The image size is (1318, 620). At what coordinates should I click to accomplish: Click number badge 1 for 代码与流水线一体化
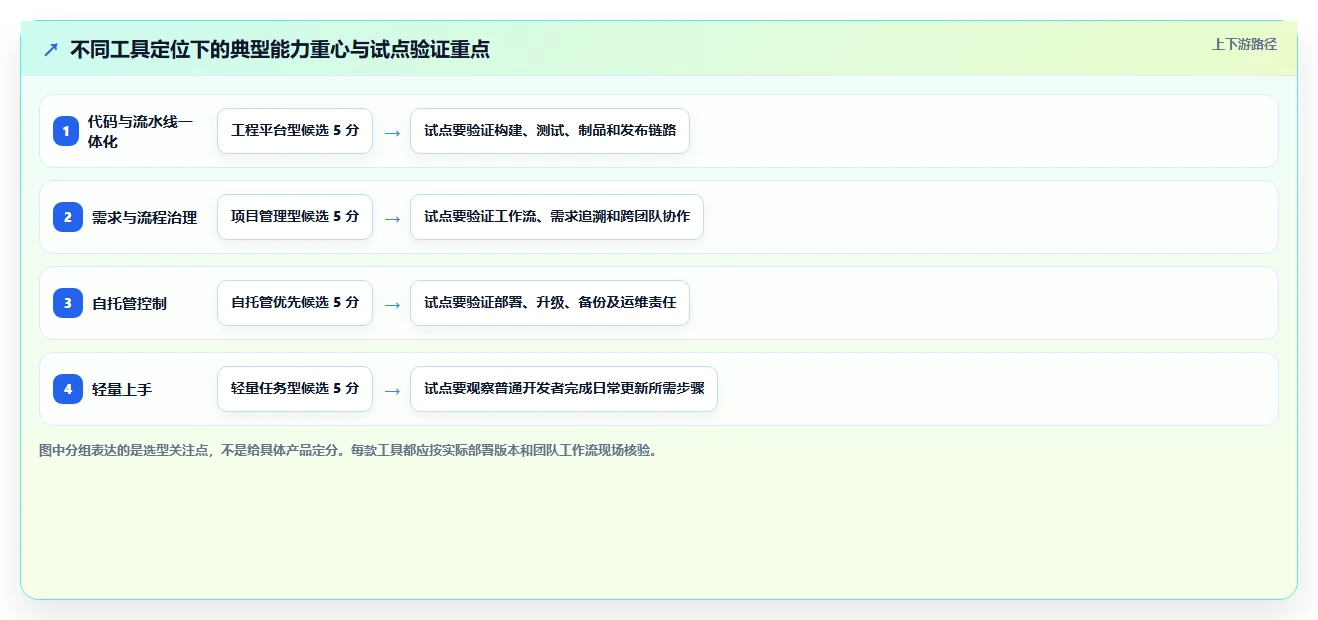(x=66, y=131)
